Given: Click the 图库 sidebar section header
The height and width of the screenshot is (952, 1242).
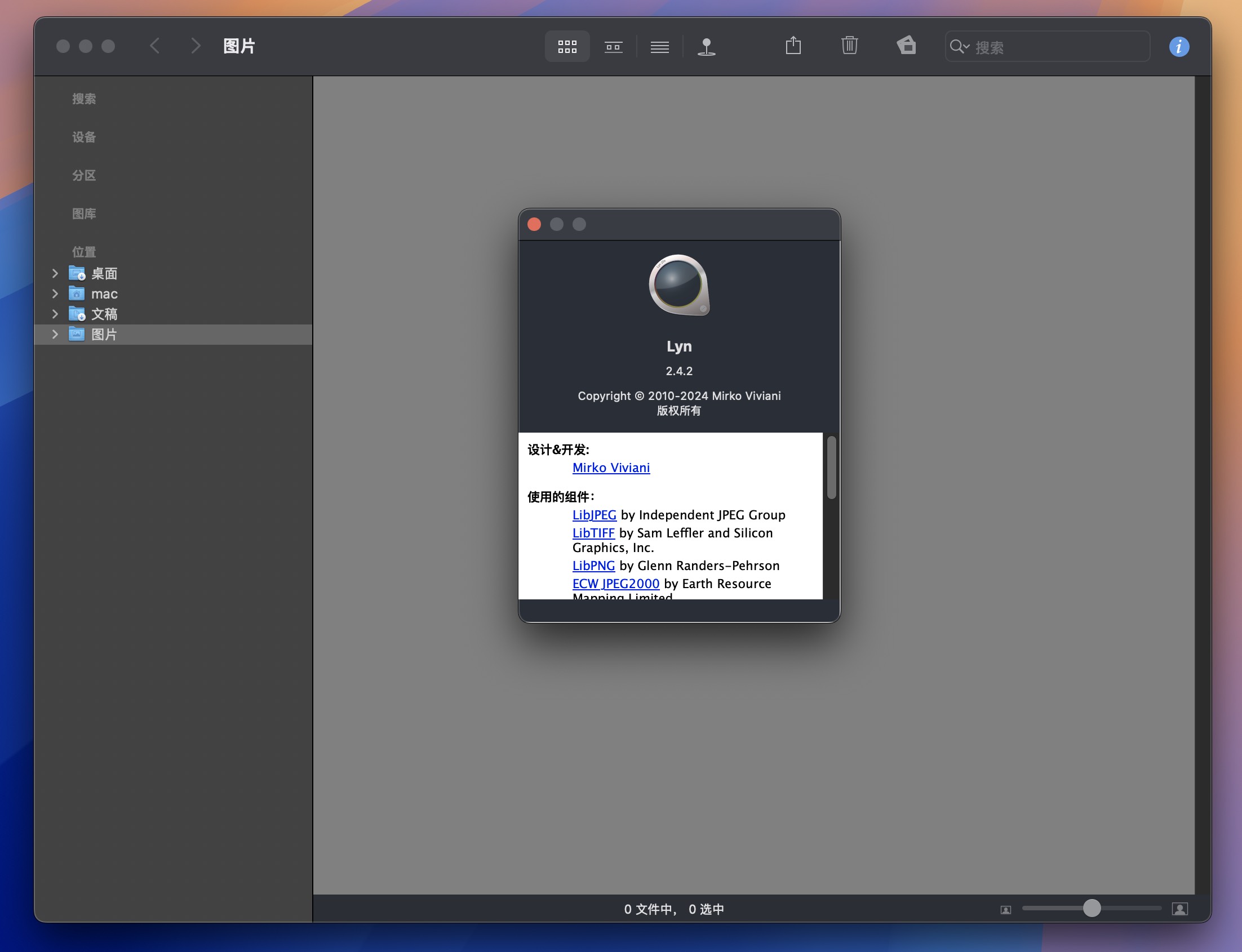Looking at the screenshot, I should tap(84, 213).
